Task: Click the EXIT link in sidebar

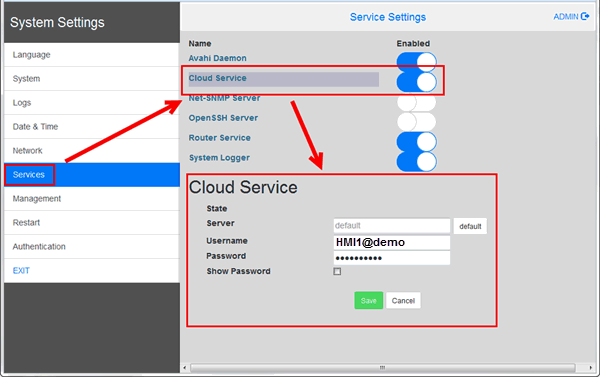Action: 21,271
